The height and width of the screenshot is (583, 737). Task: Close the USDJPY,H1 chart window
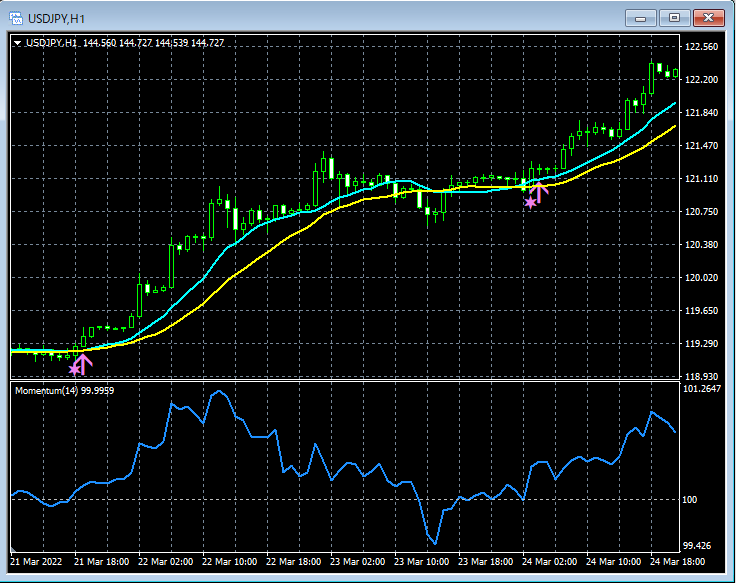click(709, 18)
